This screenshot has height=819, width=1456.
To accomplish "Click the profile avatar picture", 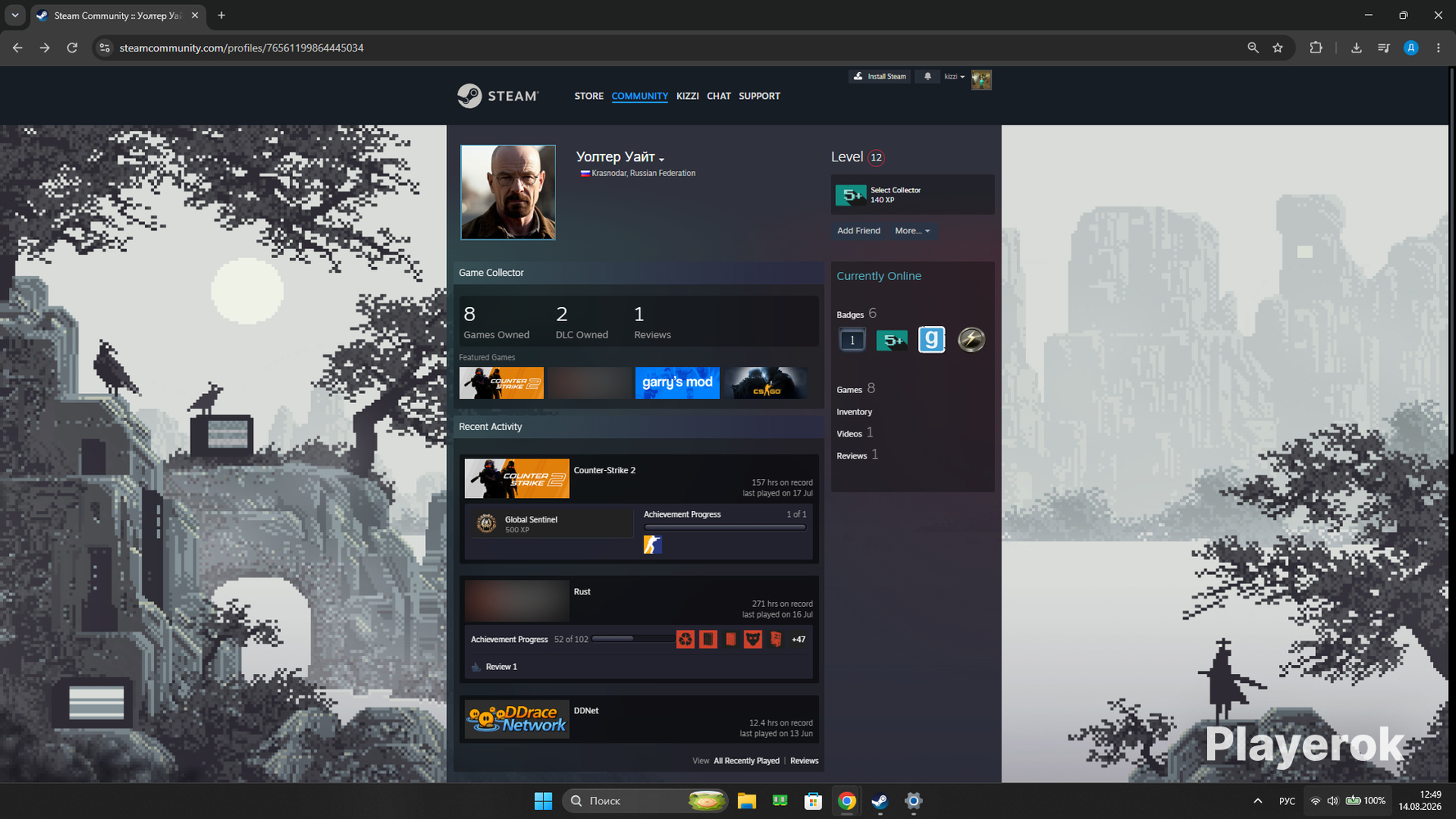I will click(508, 192).
